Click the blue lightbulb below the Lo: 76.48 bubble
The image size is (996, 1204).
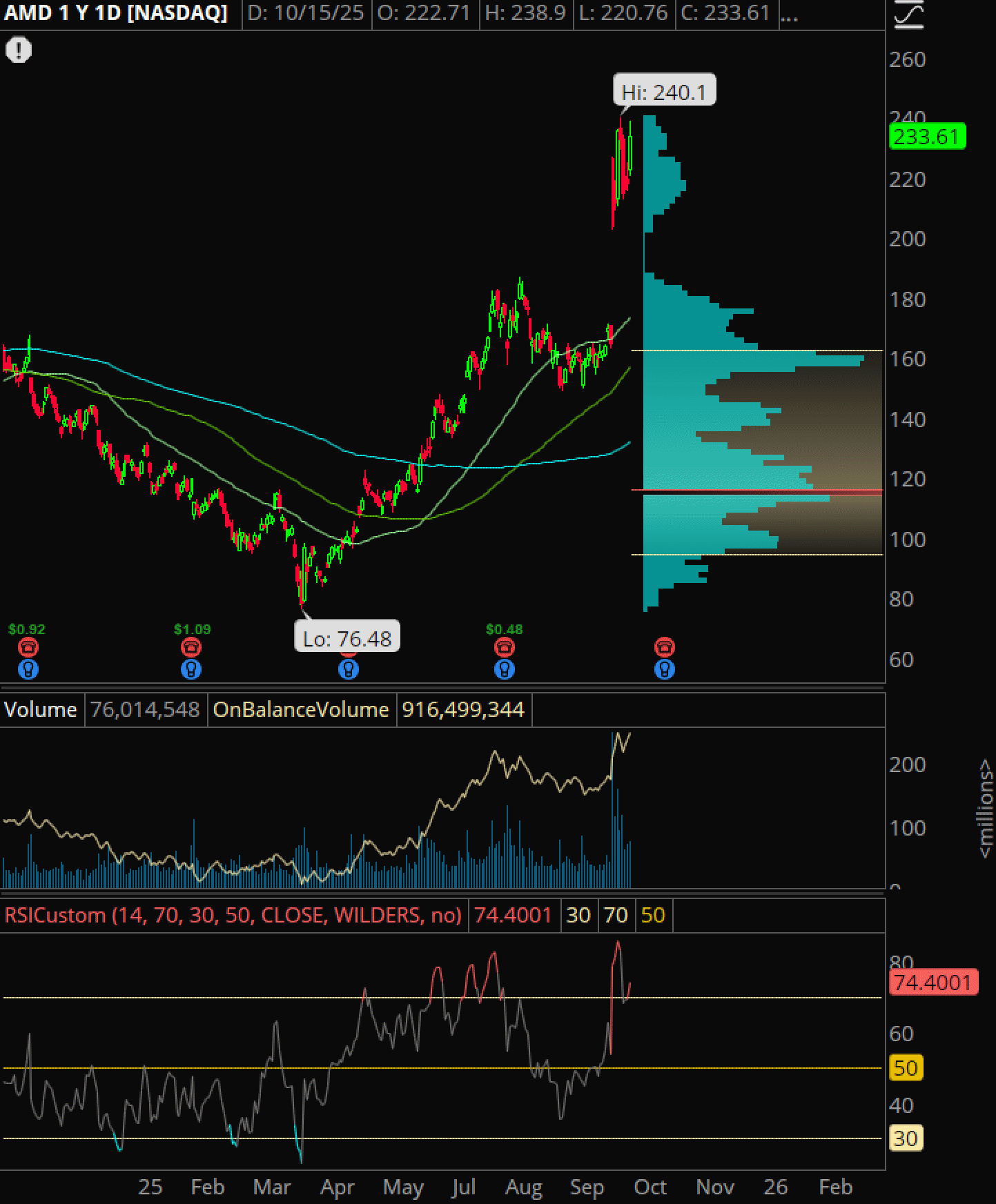click(x=349, y=669)
